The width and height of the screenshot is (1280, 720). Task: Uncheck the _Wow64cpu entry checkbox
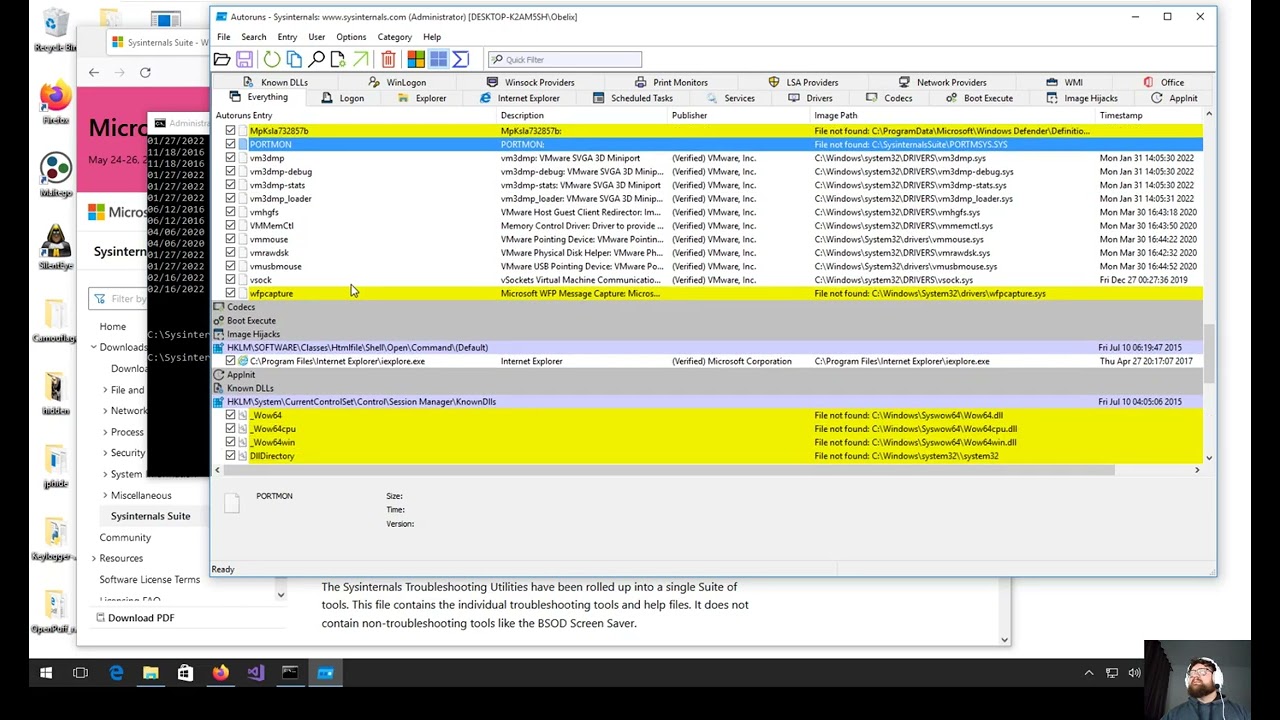(x=231, y=429)
